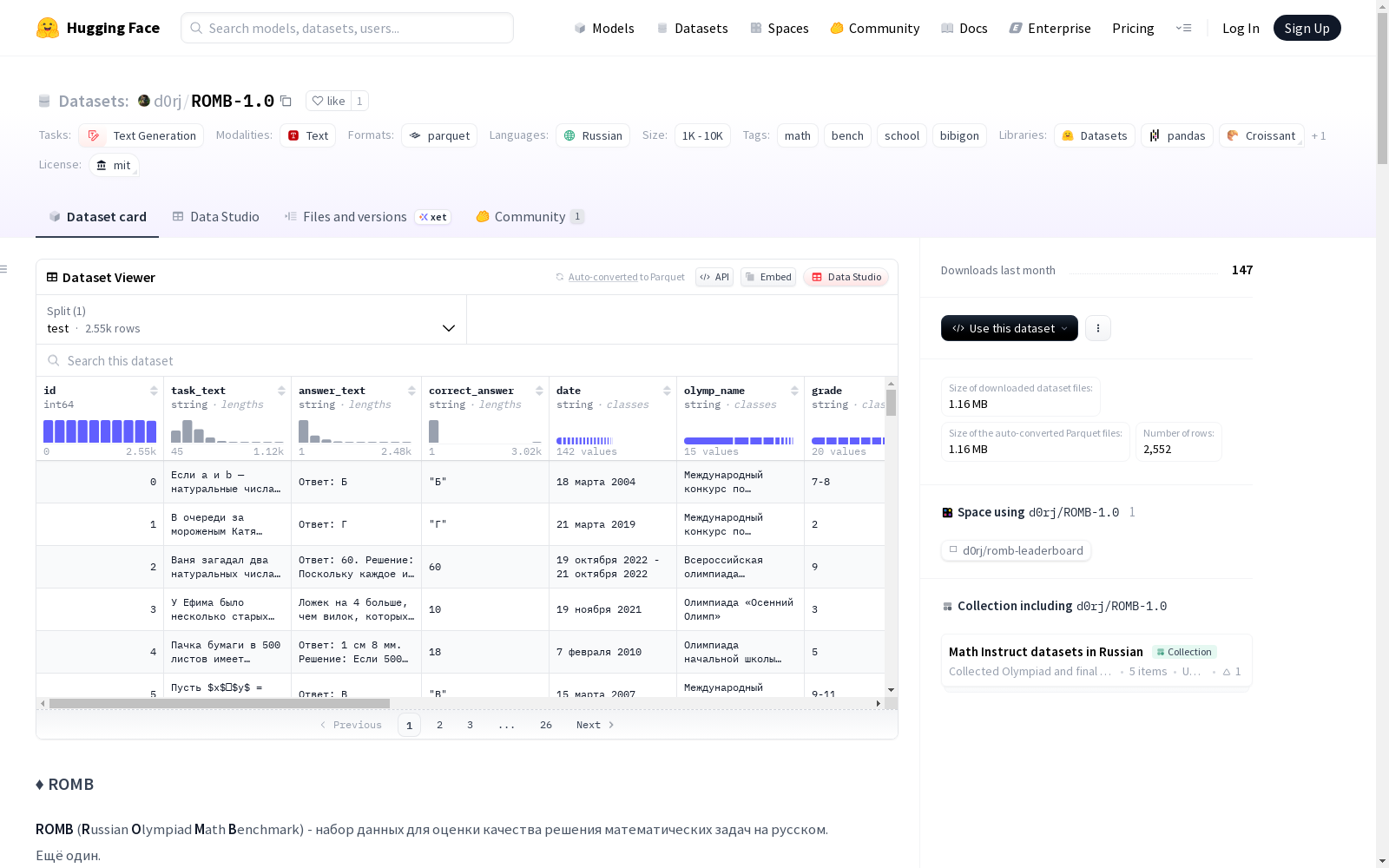Open the Datasets menu item
The image size is (1389, 868).
pyautogui.click(x=692, y=28)
